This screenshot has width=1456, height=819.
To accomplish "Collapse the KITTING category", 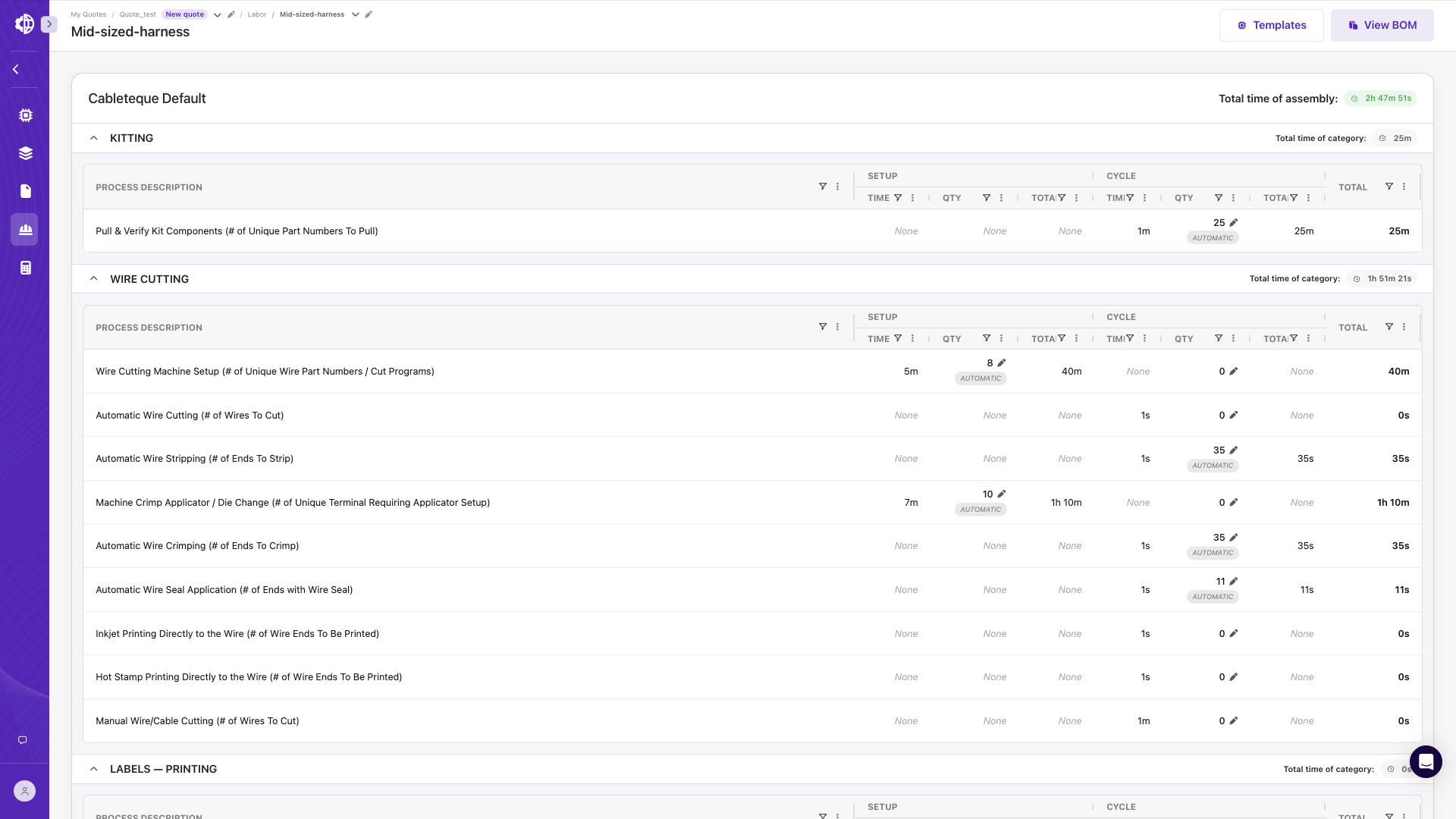I will click(94, 138).
